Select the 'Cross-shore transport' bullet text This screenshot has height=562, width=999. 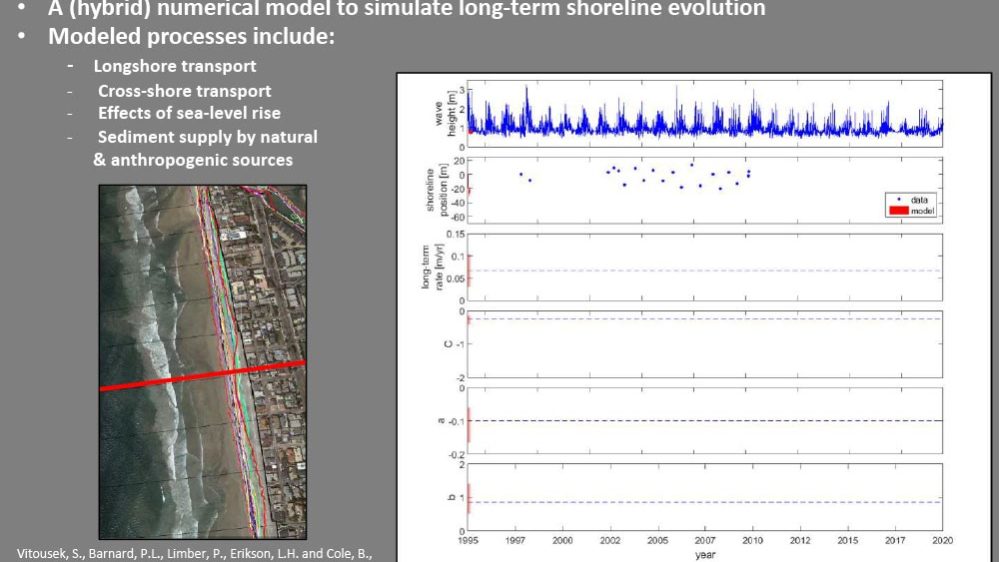pos(184,91)
